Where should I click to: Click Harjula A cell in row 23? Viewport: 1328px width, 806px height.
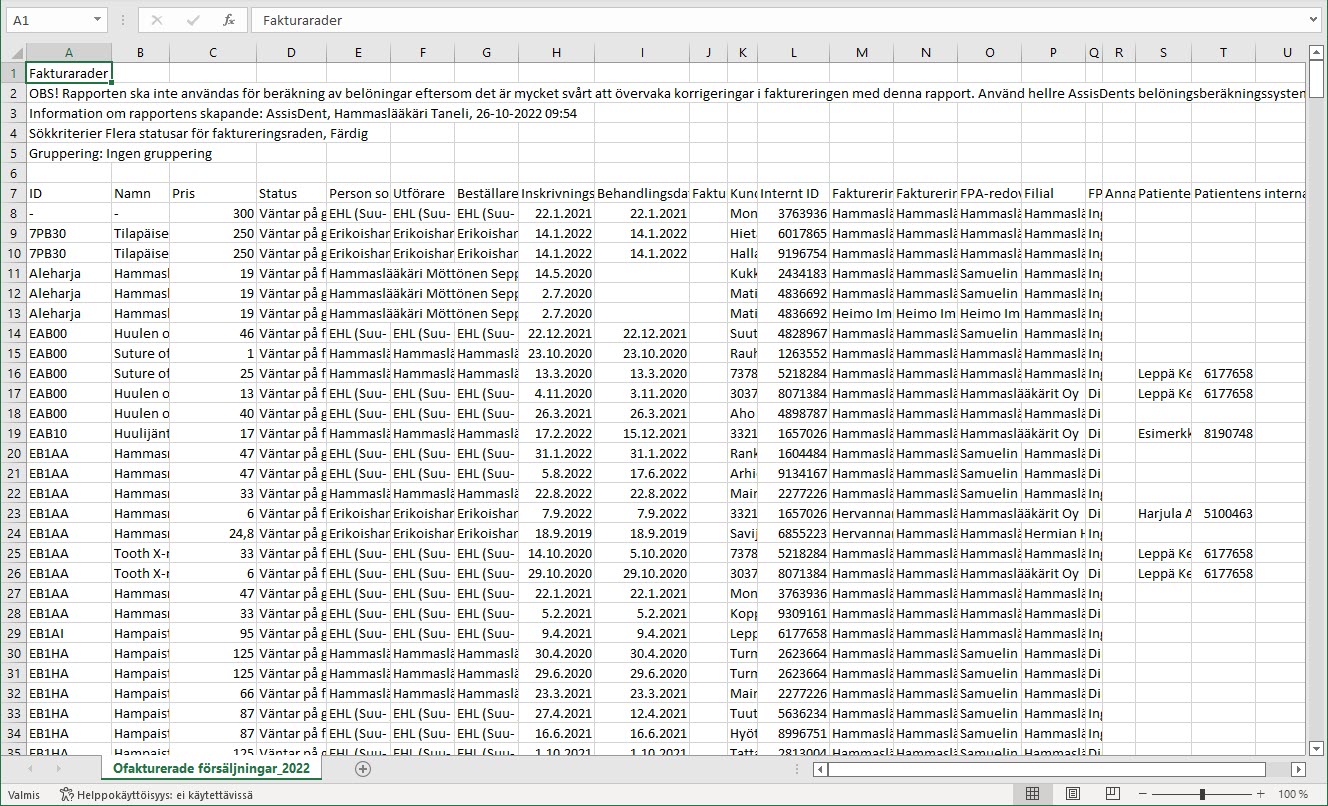coord(1164,513)
